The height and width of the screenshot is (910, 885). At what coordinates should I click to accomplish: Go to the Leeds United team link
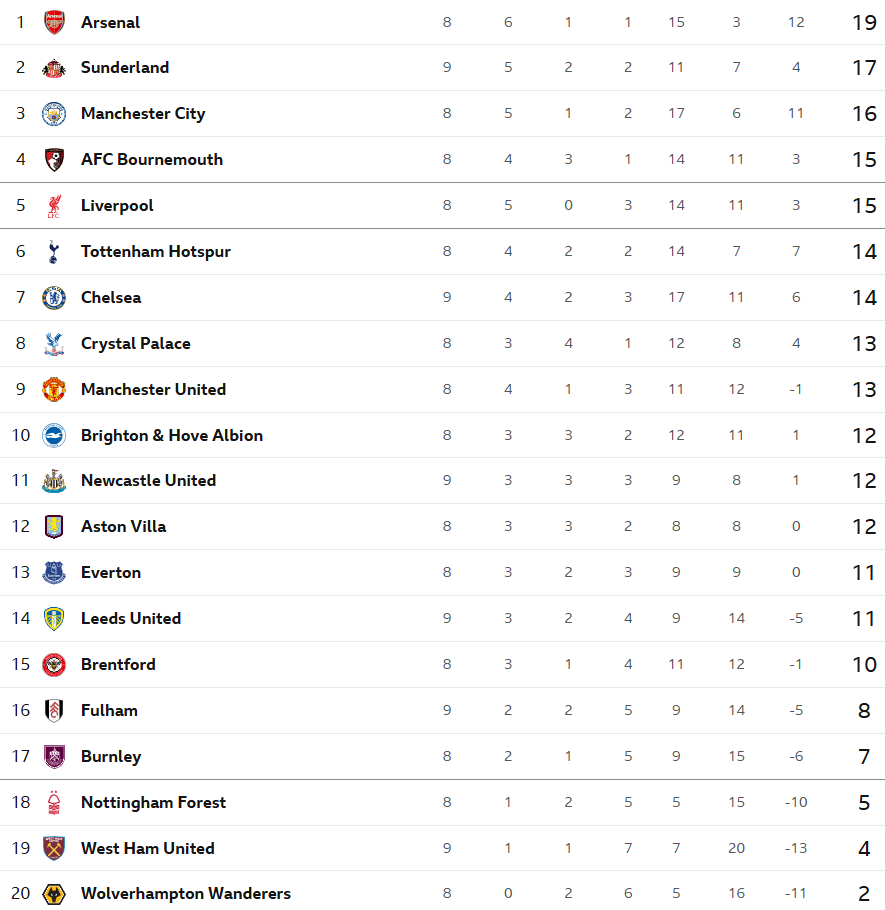point(131,619)
